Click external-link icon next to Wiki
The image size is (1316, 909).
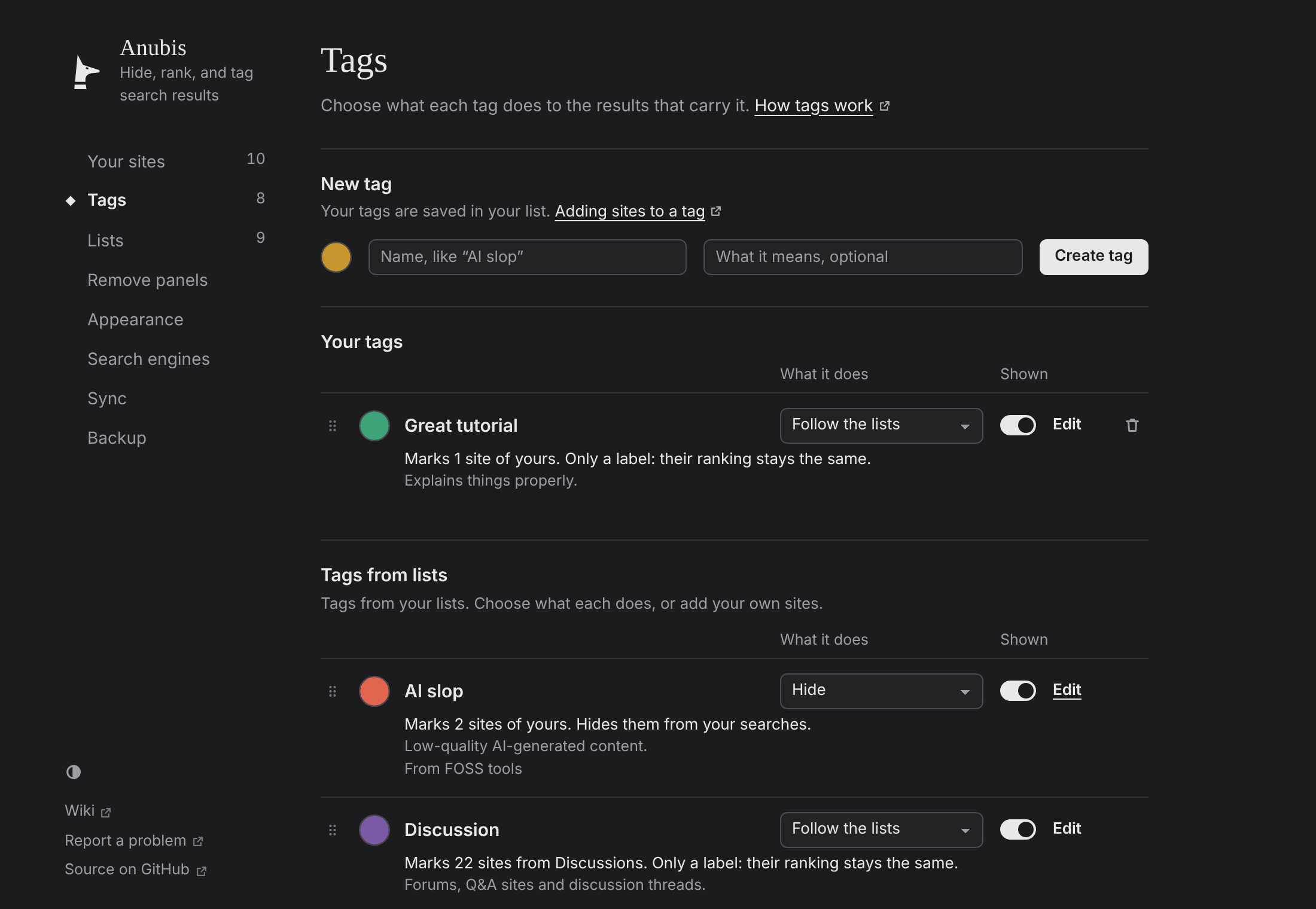[x=106, y=812]
